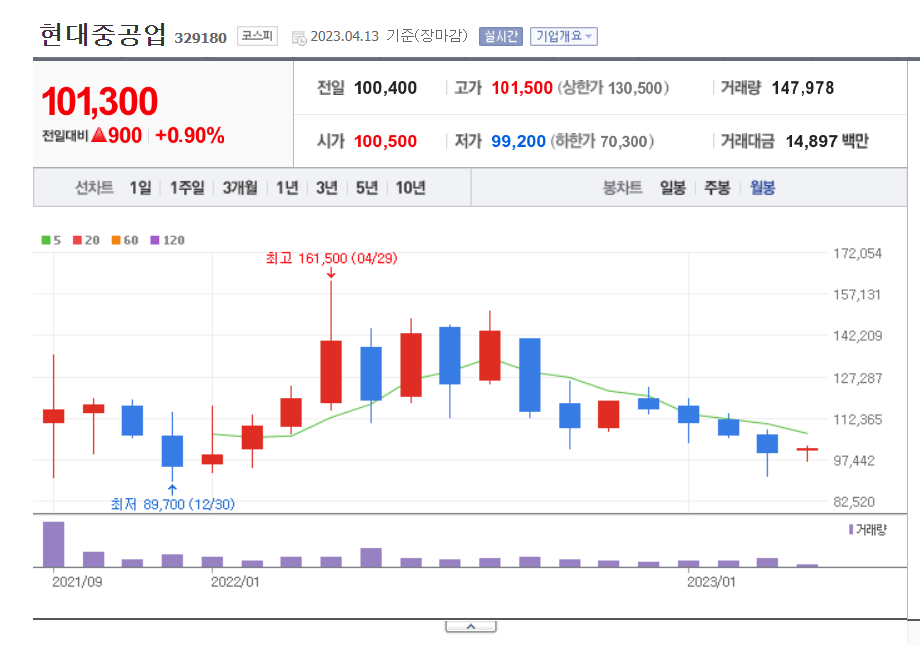Click the green 5-period moving average swatch
This screenshot has height=645, width=920.
click(x=46, y=240)
